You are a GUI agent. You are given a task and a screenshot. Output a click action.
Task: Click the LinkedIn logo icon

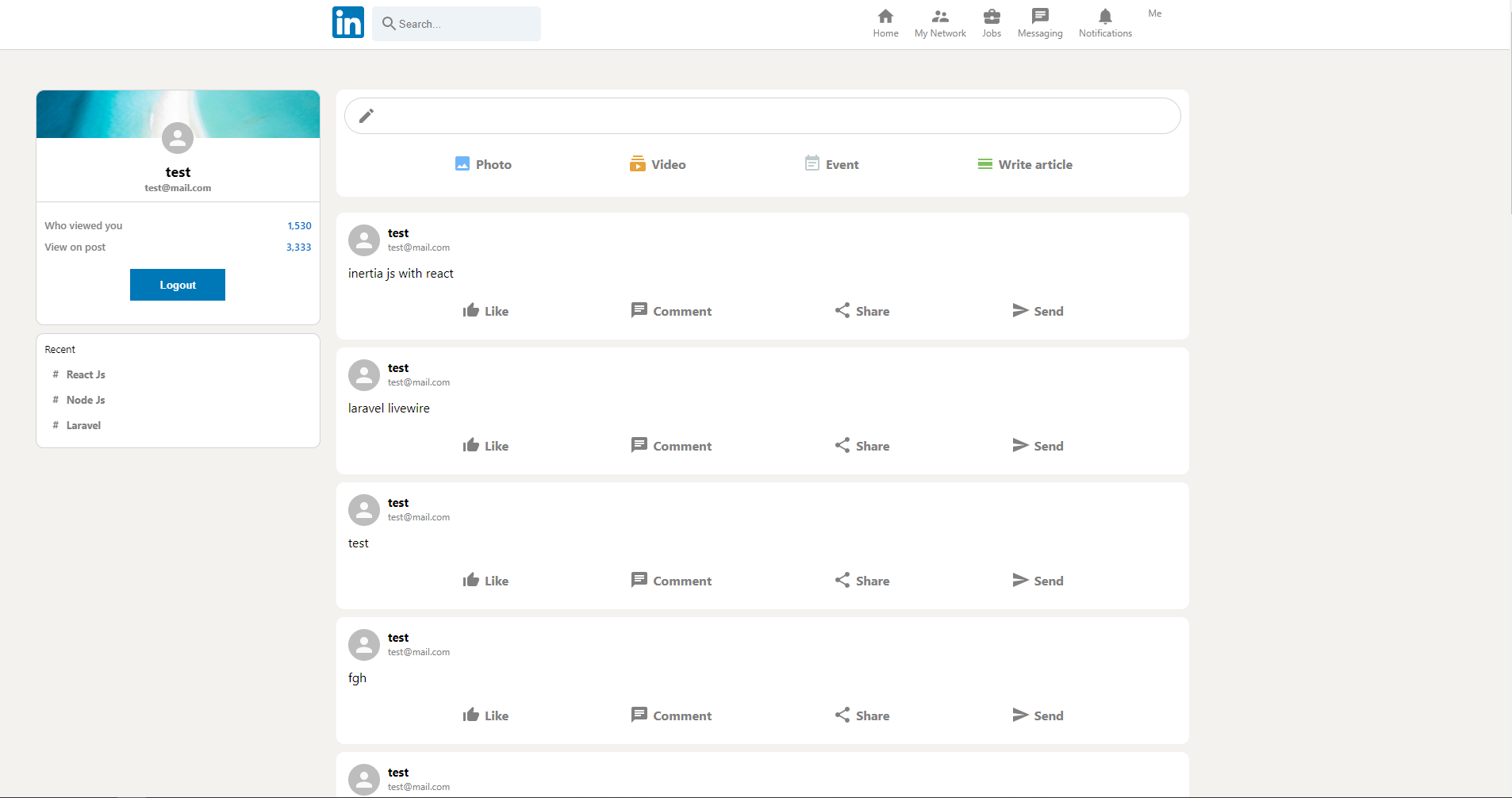[348, 22]
